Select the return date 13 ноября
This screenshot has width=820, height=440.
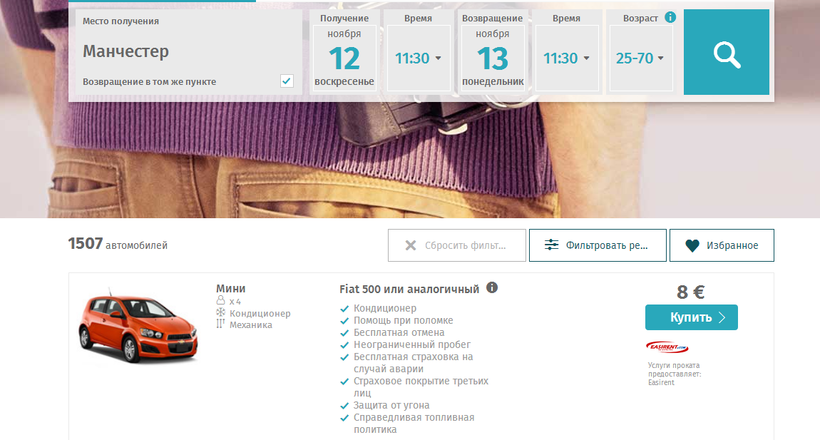tap(493, 58)
